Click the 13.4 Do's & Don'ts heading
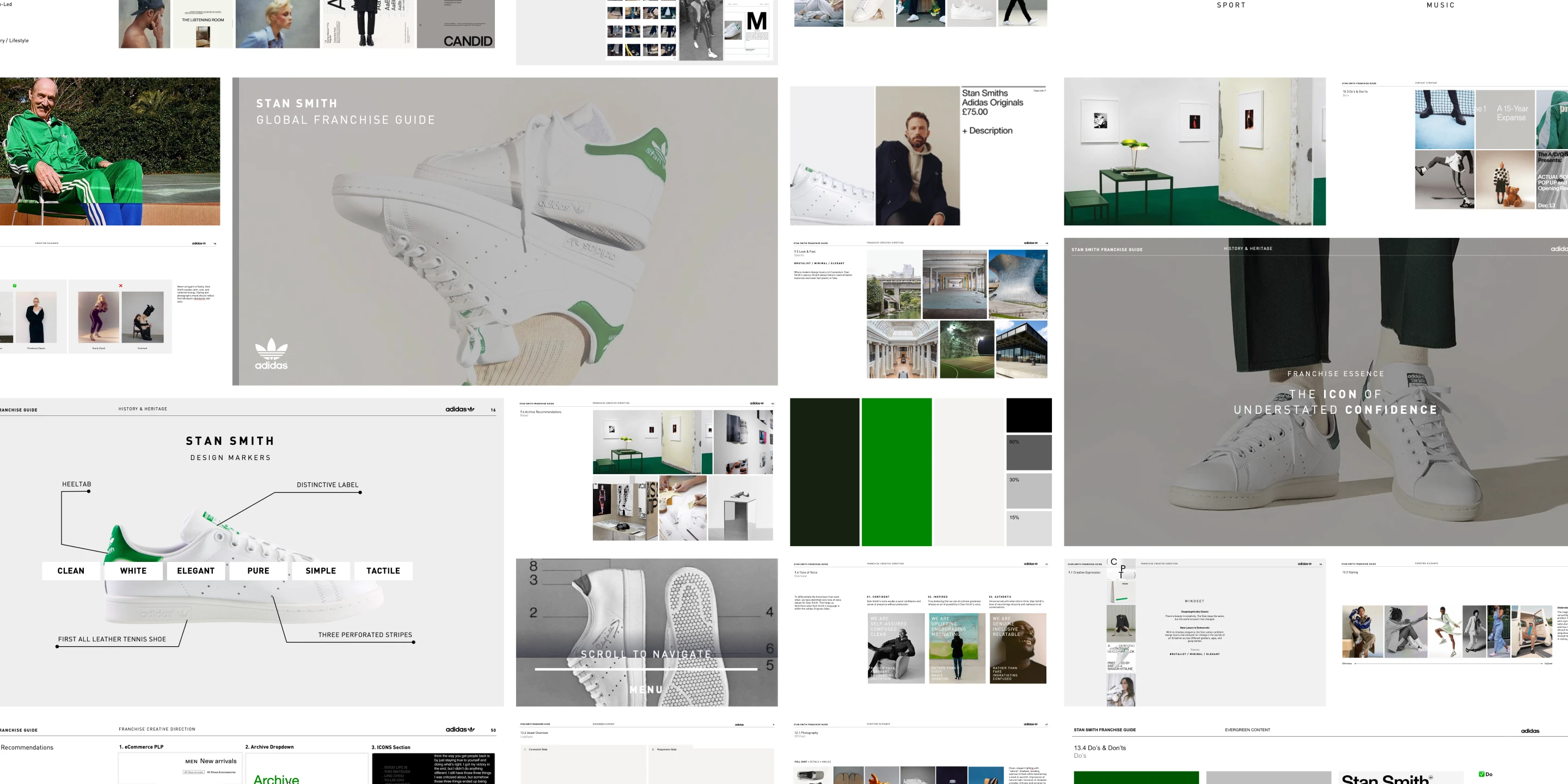Screen dimensions: 1568x784 coord(1100,748)
